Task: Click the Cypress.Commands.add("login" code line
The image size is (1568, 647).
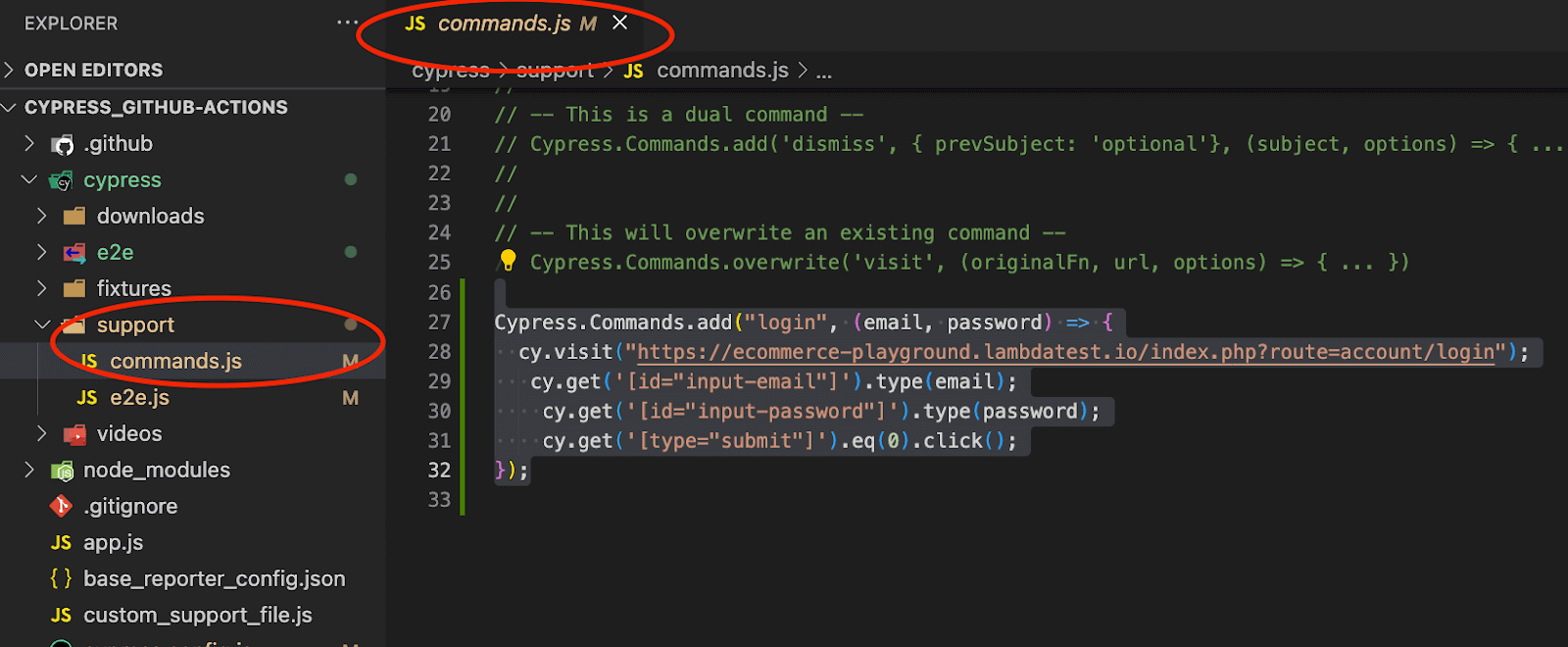Action: (804, 322)
